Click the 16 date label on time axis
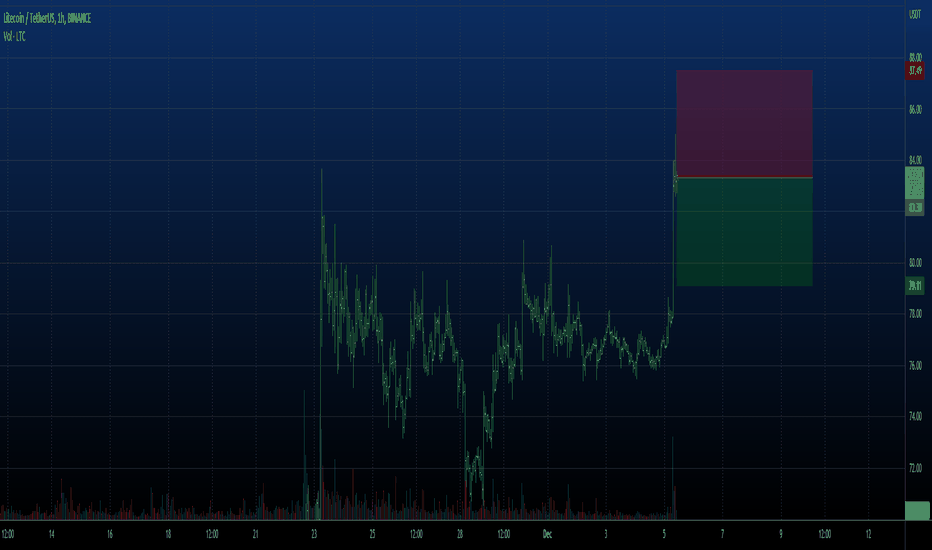Screen dimensions: 932x550 [x=109, y=535]
